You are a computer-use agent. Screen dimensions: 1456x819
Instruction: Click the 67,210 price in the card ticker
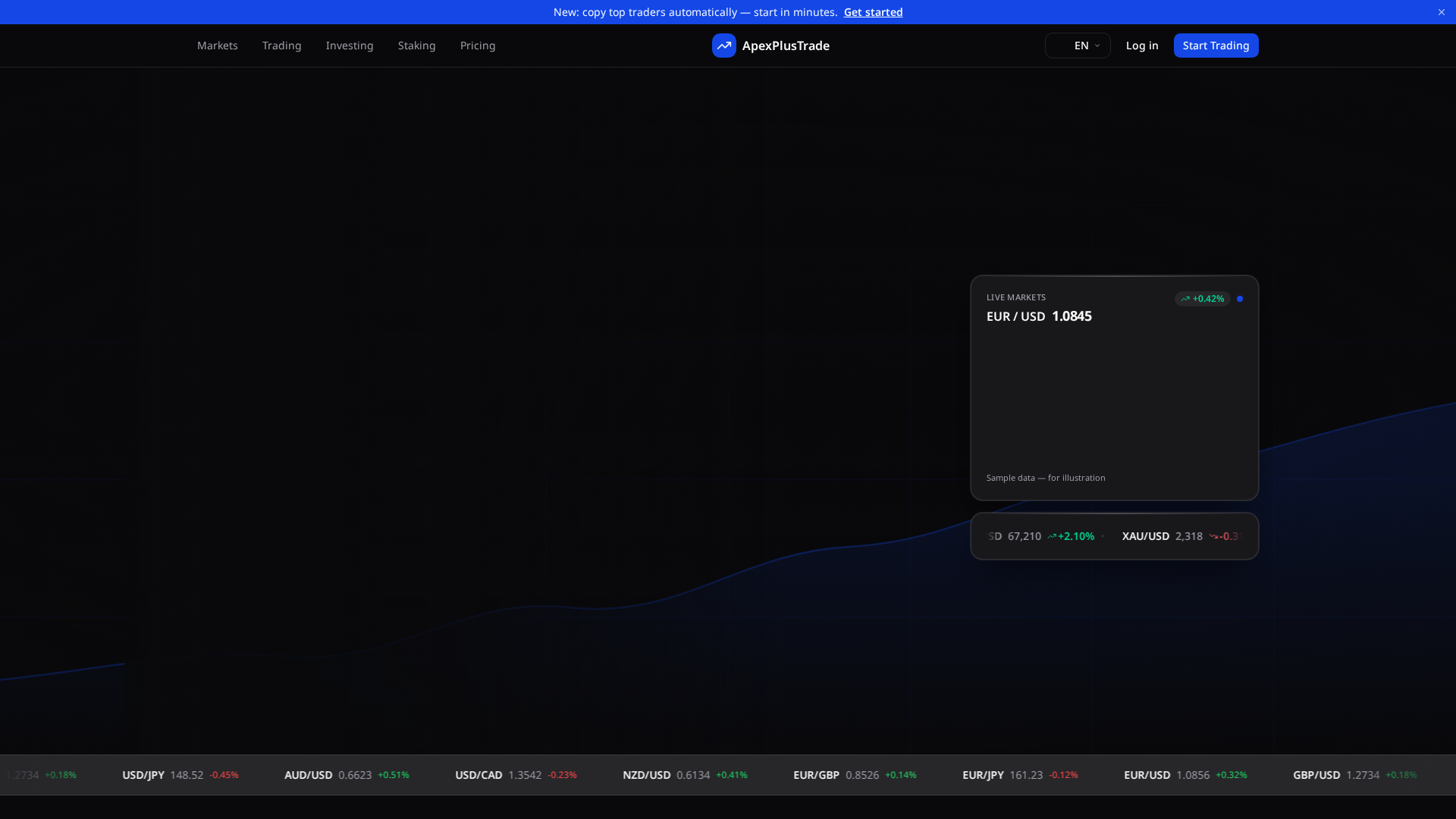(1025, 536)
